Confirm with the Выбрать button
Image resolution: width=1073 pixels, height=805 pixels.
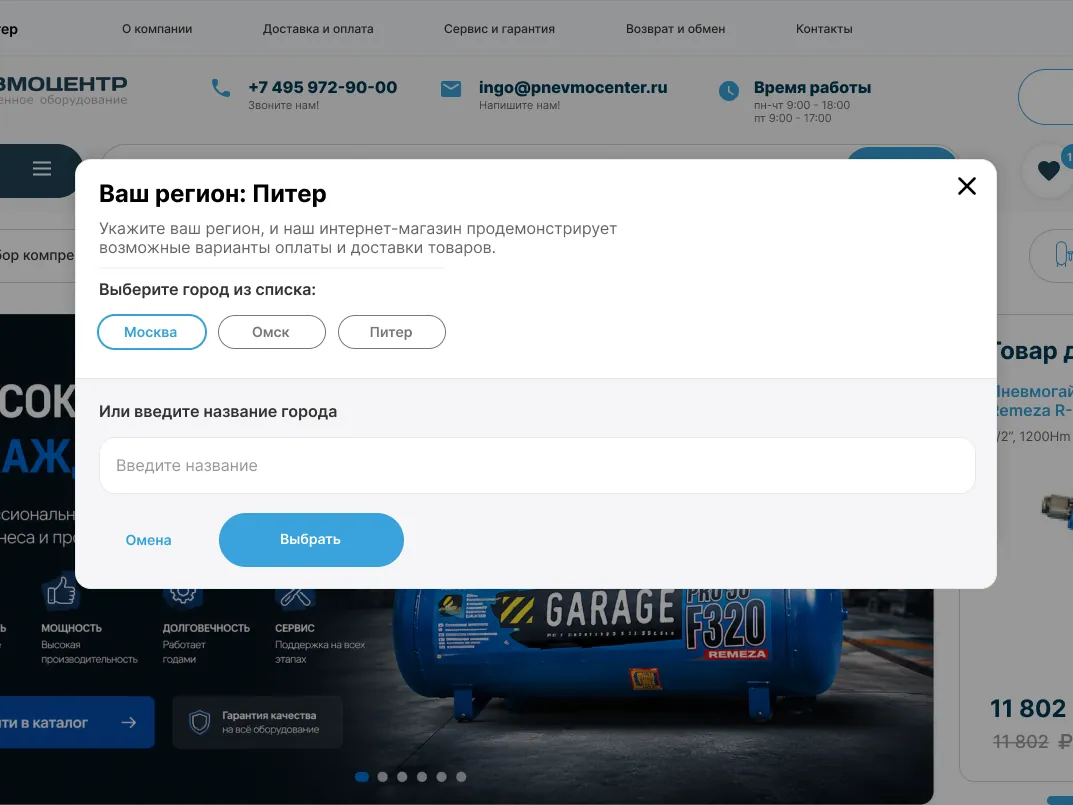pos(311,539)
